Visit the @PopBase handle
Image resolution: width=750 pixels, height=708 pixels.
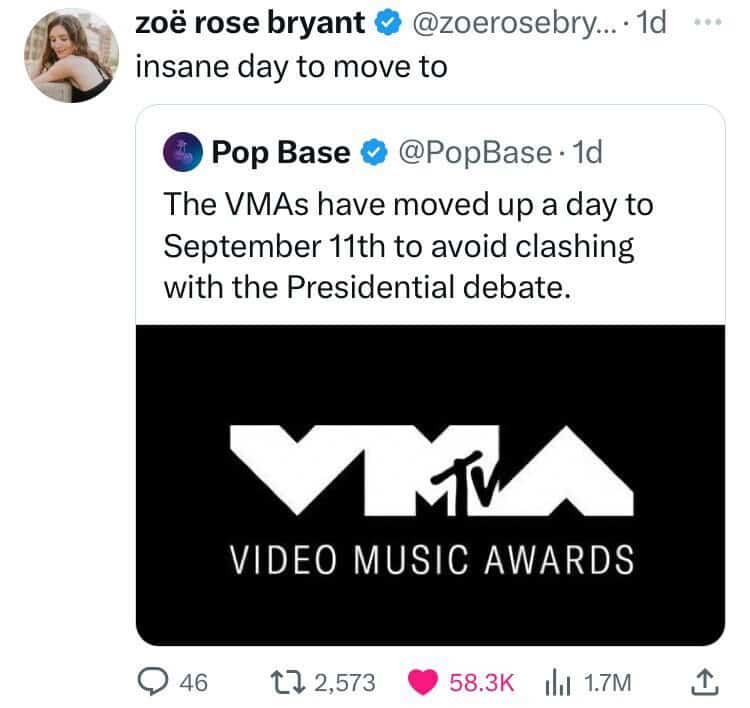[475, 153]
